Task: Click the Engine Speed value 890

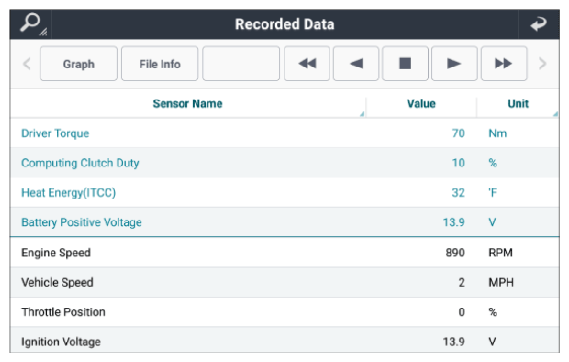Action: 455,252
